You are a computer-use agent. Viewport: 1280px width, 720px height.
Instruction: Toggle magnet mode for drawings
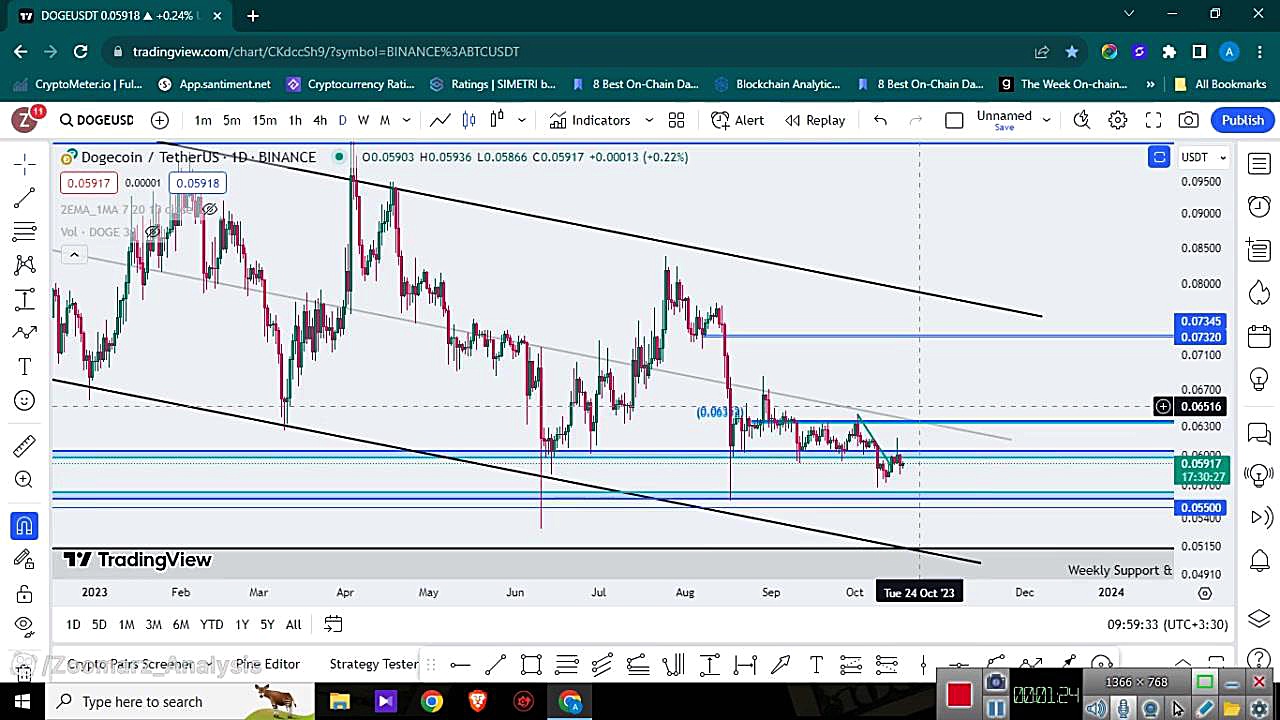click(x=25, y=526)
